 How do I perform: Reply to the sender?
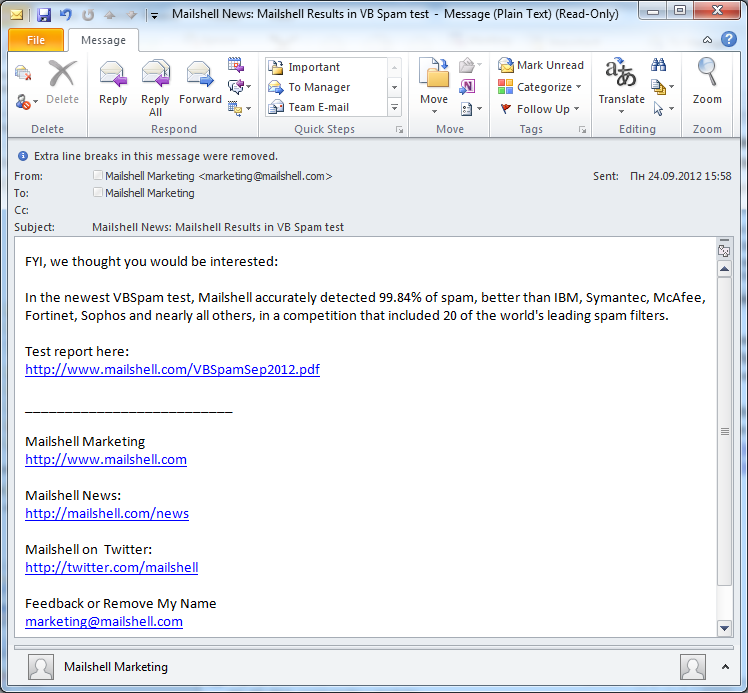pos(113,83)
